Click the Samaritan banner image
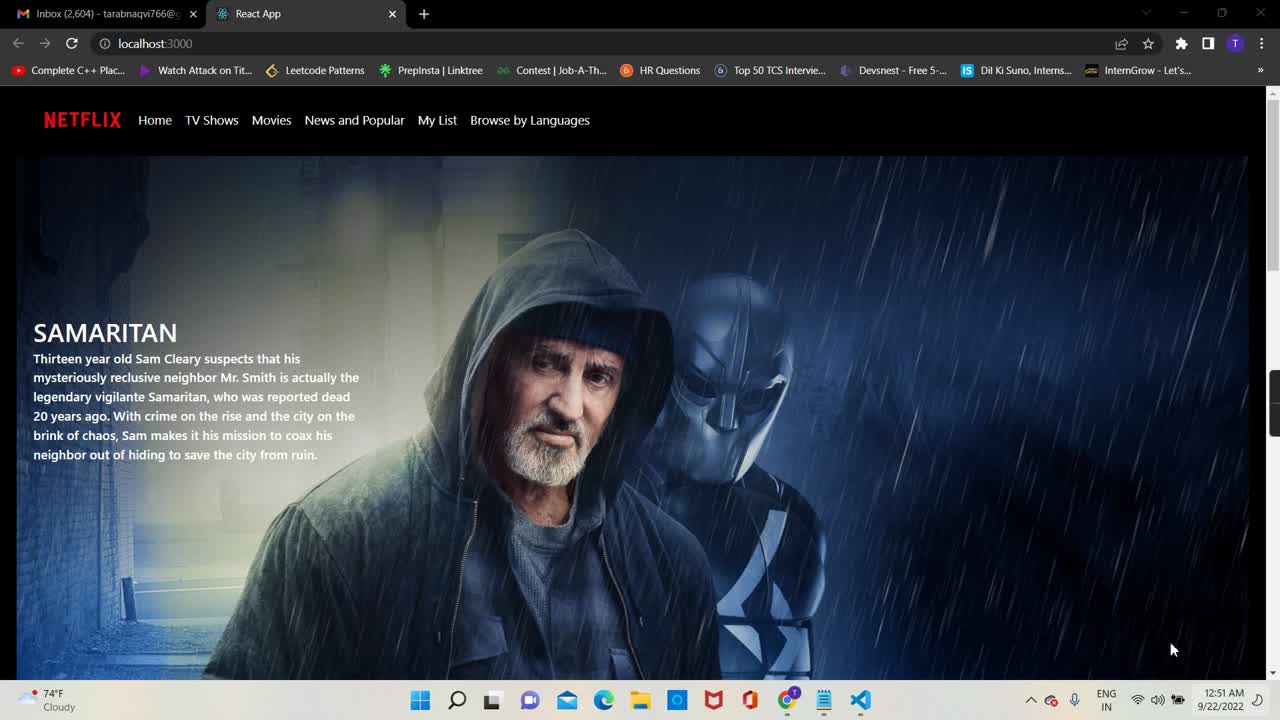This screenshot has width=1280, height=720. pyautogui.click(x=631, y=418)
